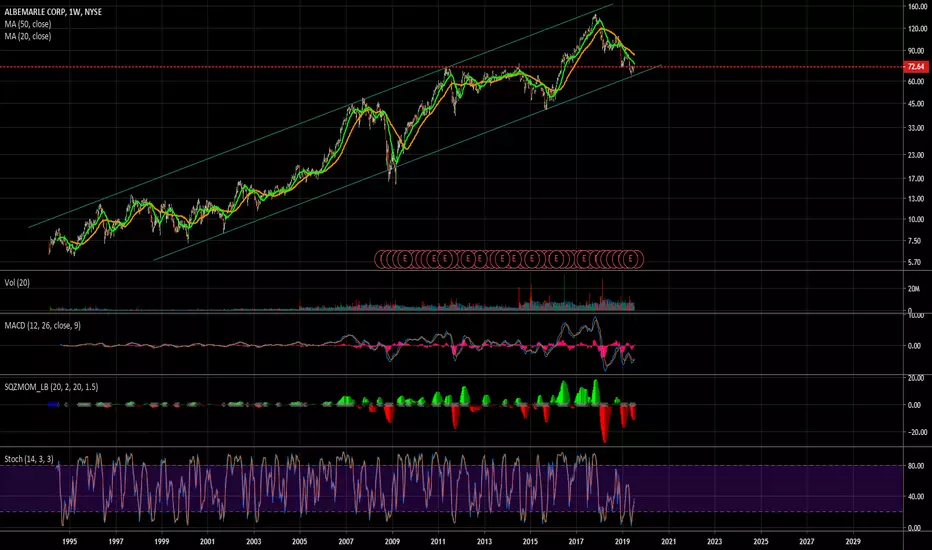Click the 2015 label on time axis
Viewport: 932px width, 550px height.
[x=530, y=542]
